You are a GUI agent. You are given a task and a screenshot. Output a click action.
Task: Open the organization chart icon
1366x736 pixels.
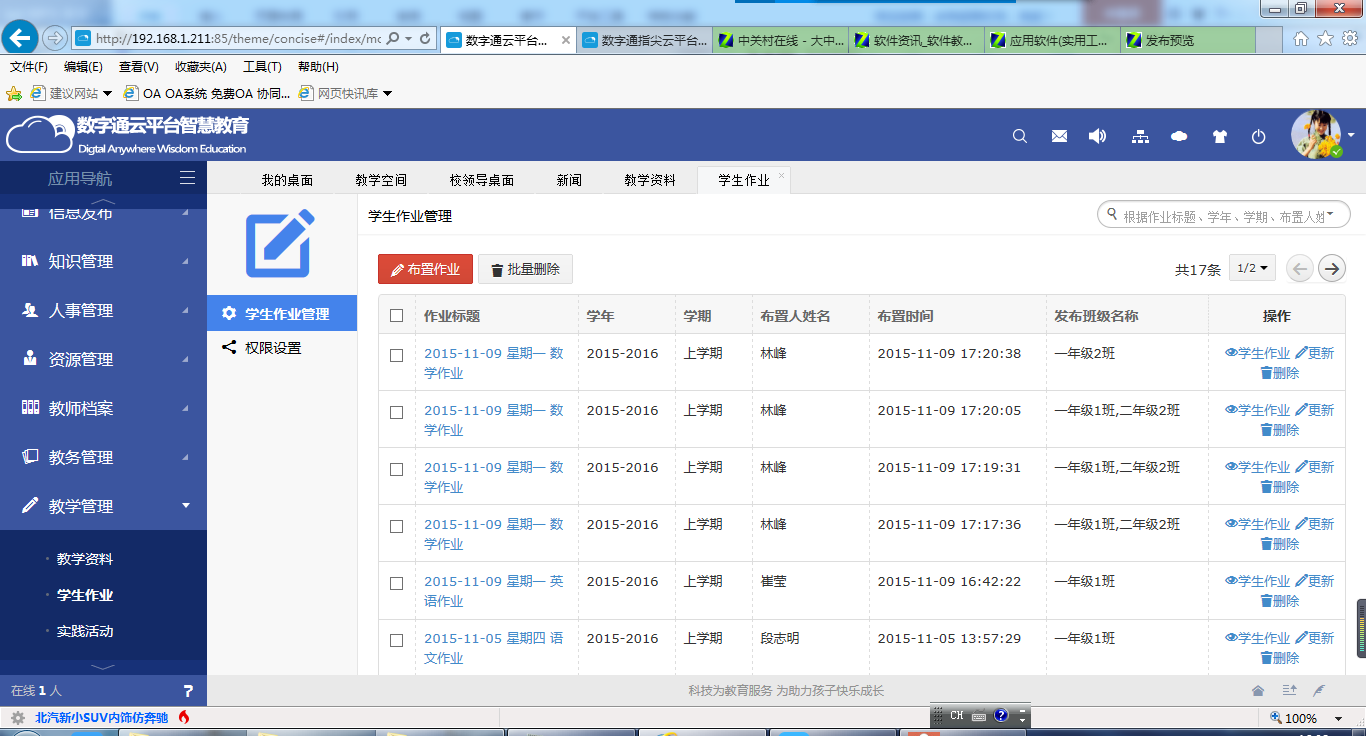1140,137
